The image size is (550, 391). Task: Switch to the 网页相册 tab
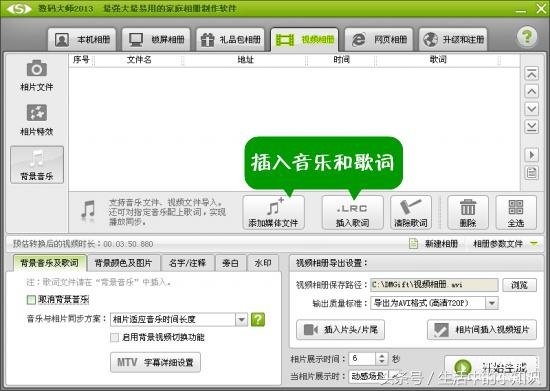click(x=379, y=40)
